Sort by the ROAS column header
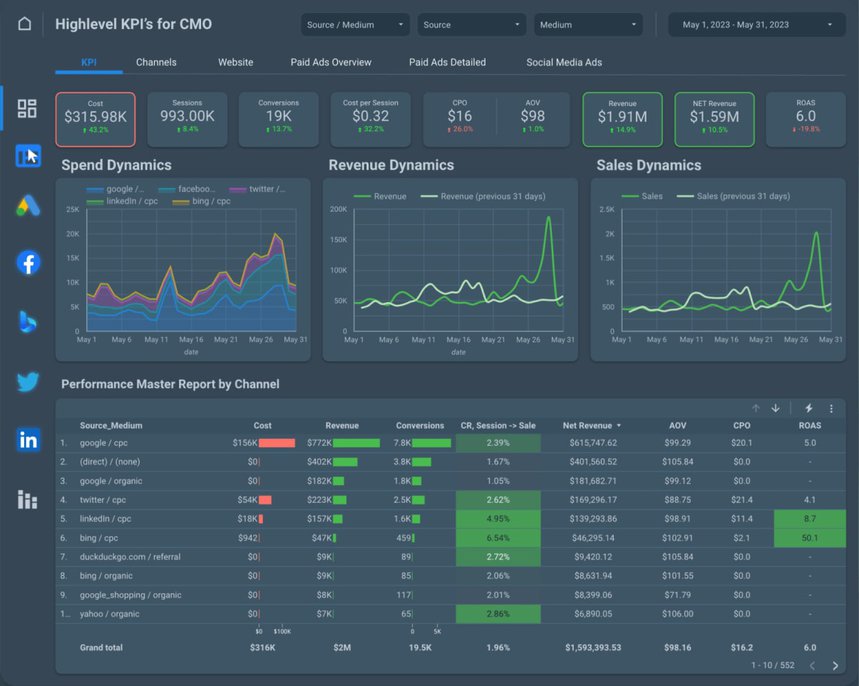Screen dimensions: 859x686 coord(810,426)
